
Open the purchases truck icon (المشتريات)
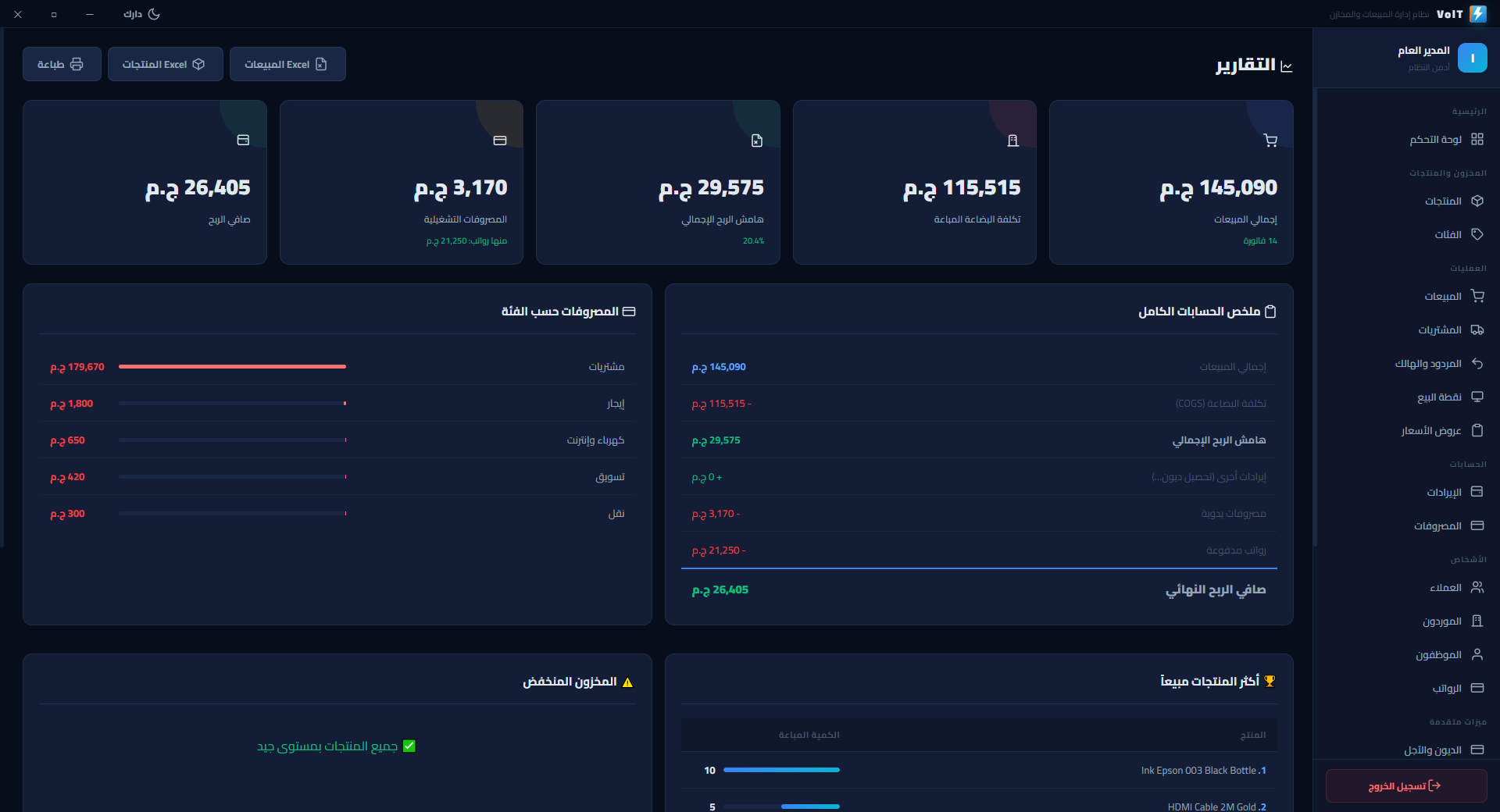coord(1477,329)
